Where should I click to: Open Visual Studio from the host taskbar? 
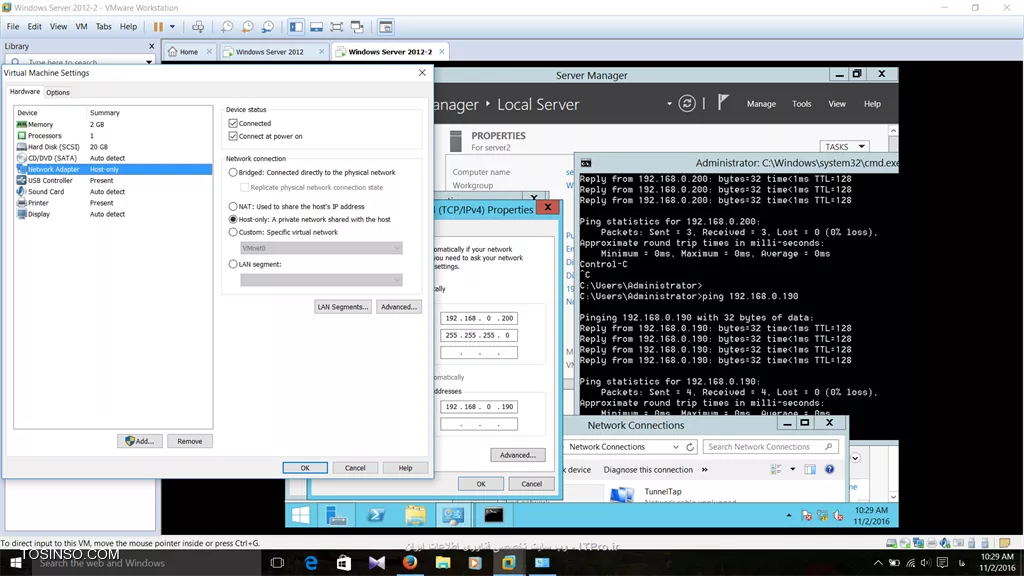377,562
